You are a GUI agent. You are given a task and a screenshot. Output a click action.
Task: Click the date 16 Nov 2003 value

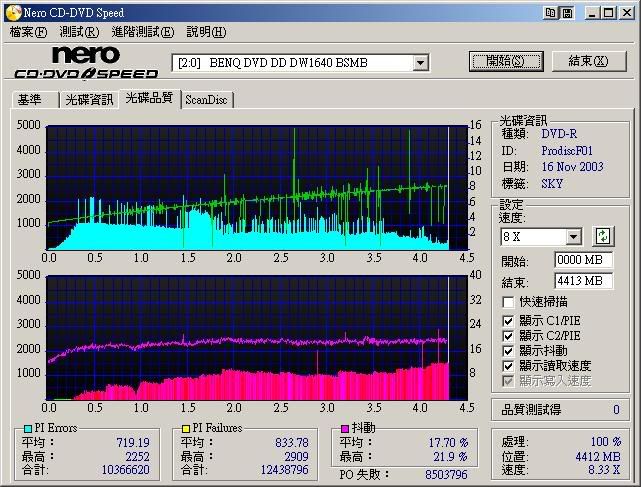[x=572, y=167]
